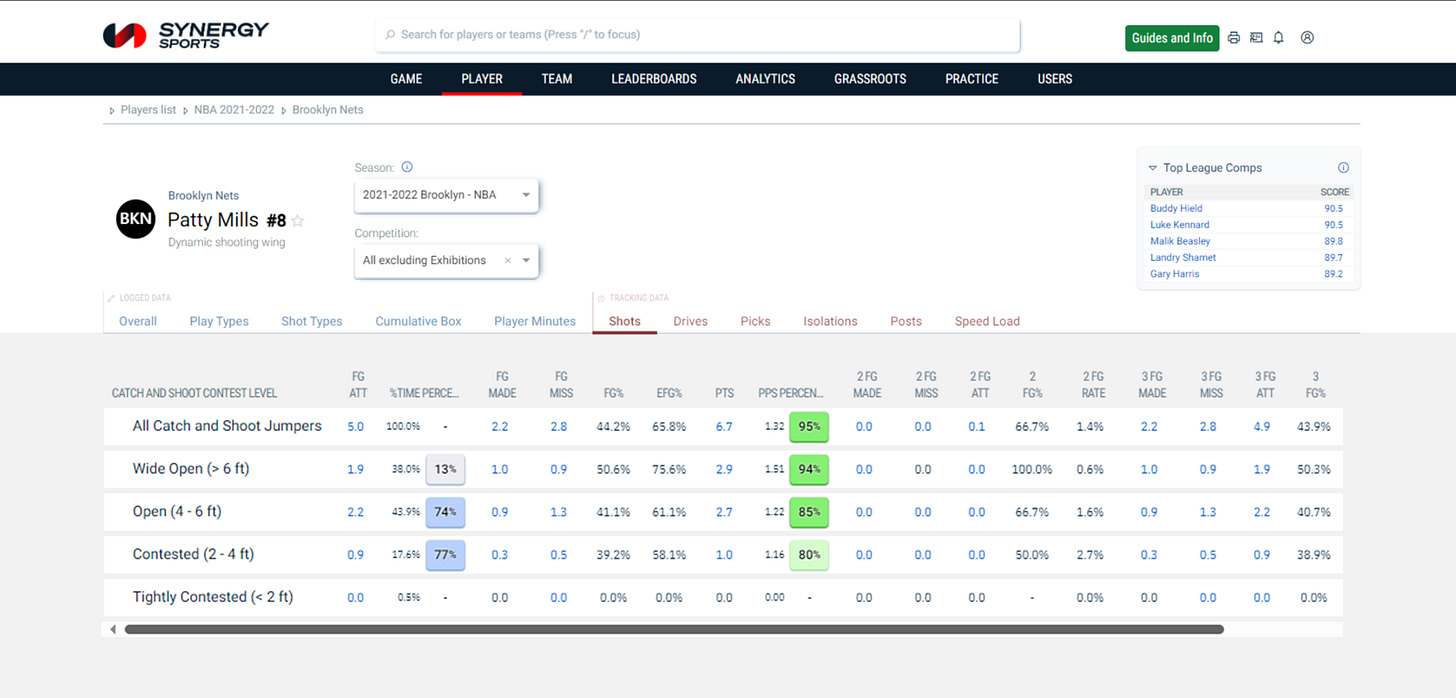Screen dimensions: 1456x698
Task: Go to NBA 2021-2022 breadcrumb
Action: (x=234, y=110)
